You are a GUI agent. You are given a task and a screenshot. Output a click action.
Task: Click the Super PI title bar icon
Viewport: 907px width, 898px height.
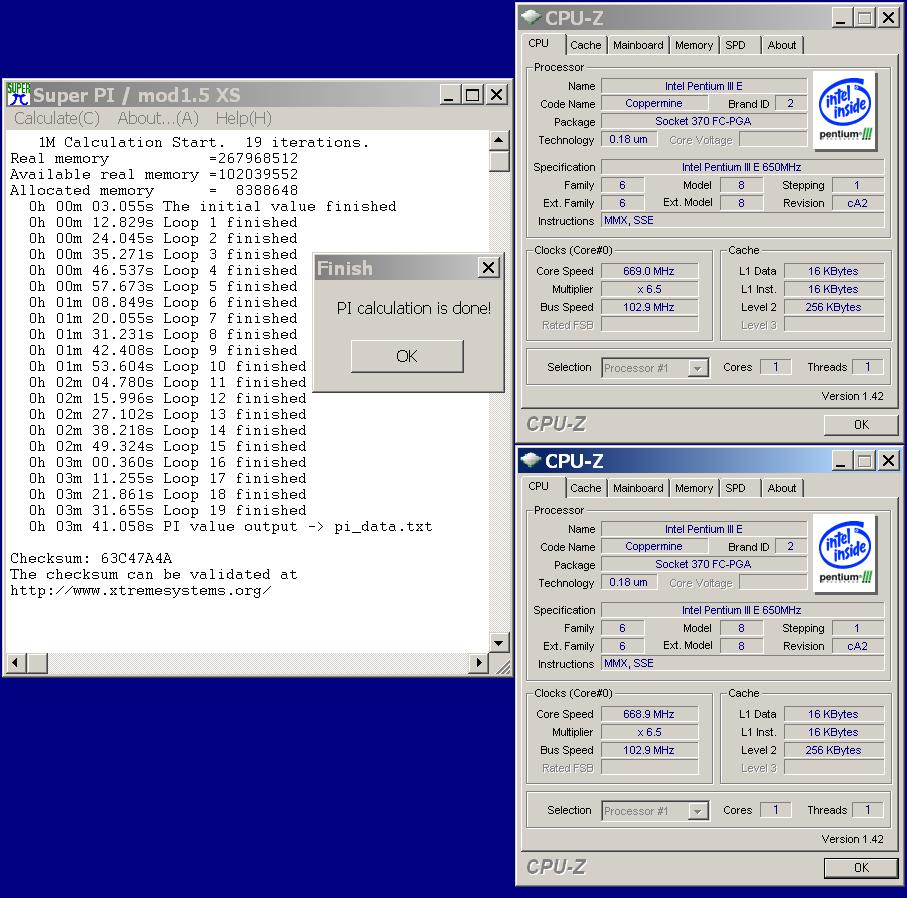(x=19, y=94)
